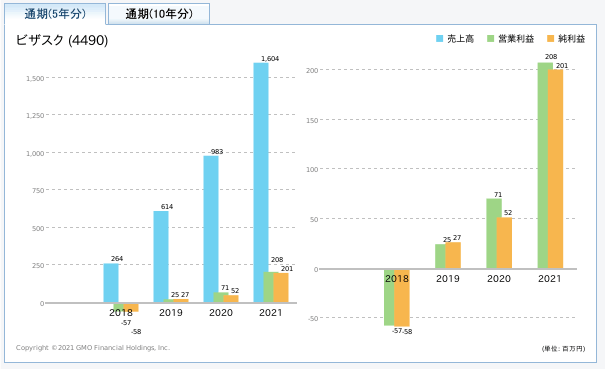Image resolution: width=605 pixels, height=369 pixels.
Task: Click the green 営業利益 legend swatch
Action: pyautogui.click(x=490, y=39)
